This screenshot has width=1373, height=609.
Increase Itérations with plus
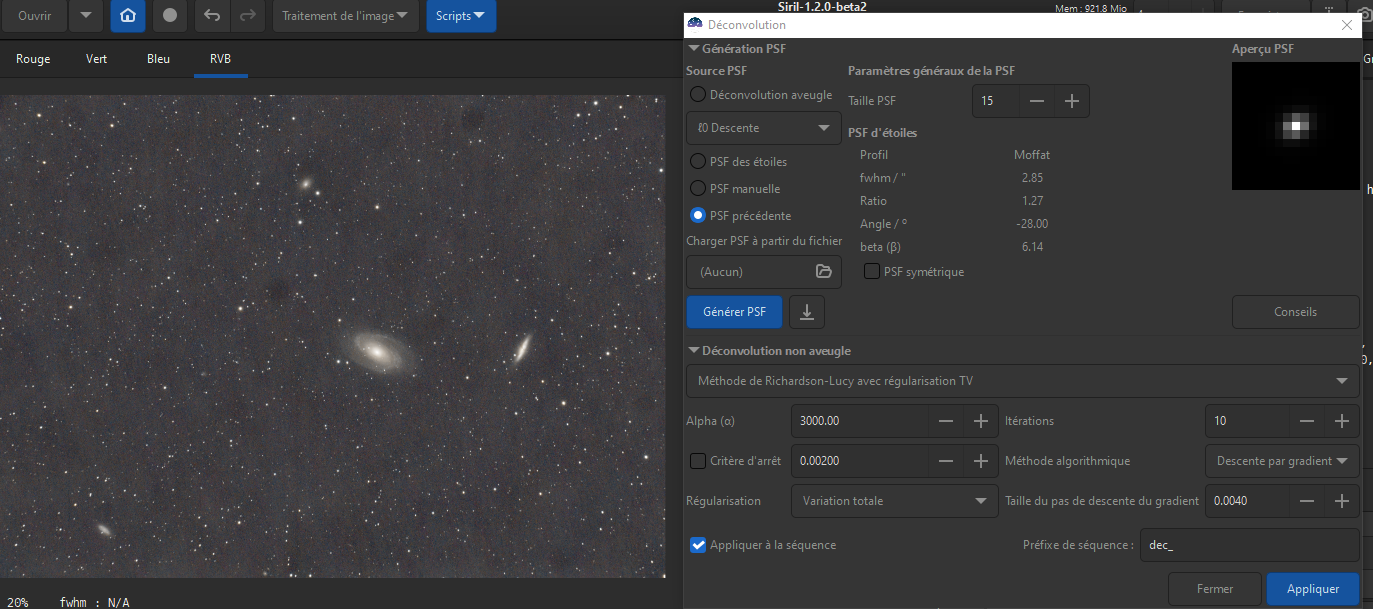(x=1342, y=421)
